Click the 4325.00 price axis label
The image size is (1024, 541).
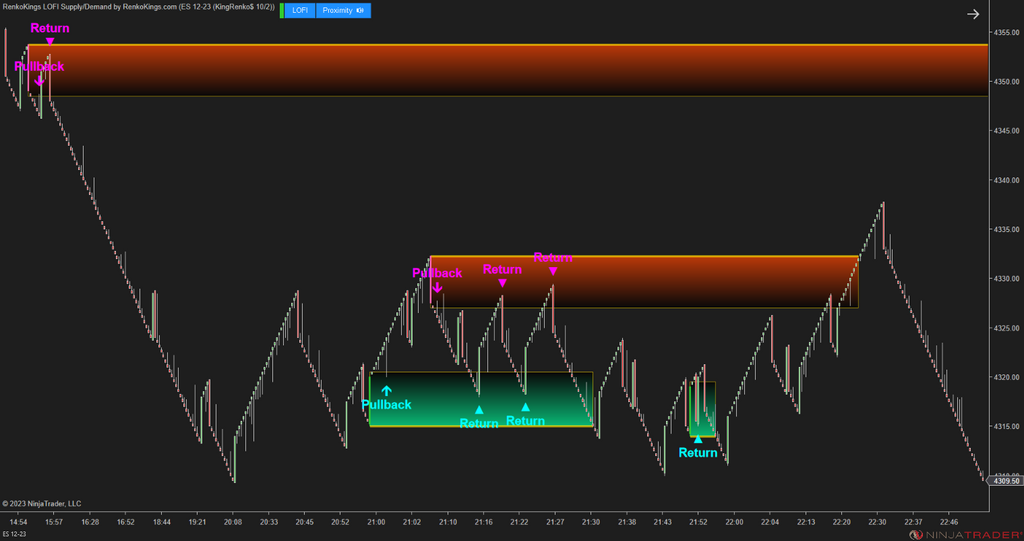(1006, 328)
